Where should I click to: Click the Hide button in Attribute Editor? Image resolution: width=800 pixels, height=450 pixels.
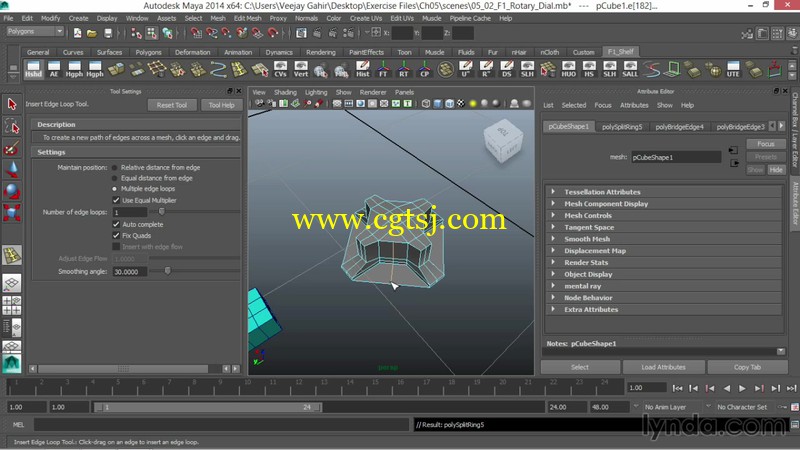pyautogui.click(x=776, y=170)
